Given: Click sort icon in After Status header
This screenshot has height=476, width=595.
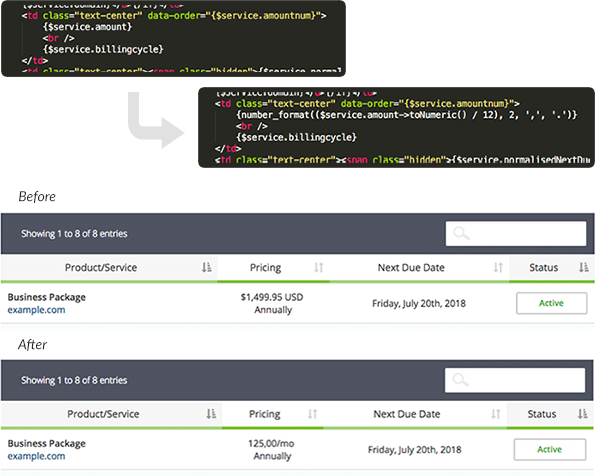Looking at the screenshot, I should [x=582, y=414].
